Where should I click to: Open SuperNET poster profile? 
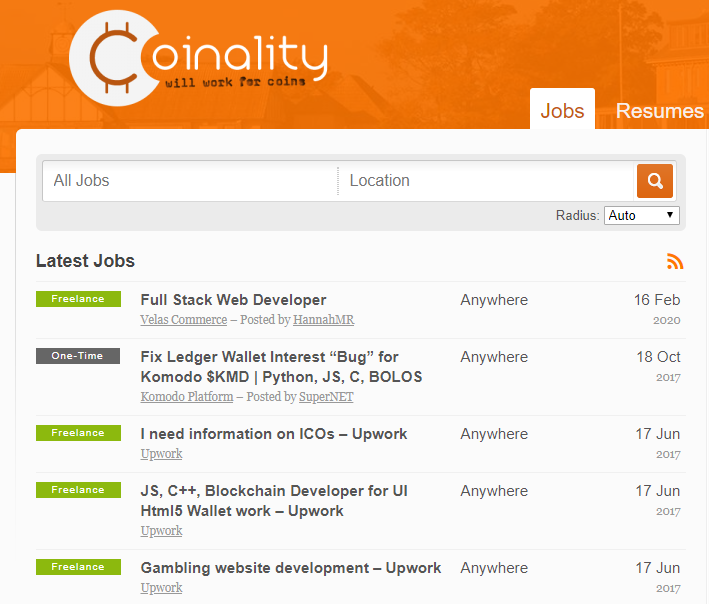[x=326, y=396]
